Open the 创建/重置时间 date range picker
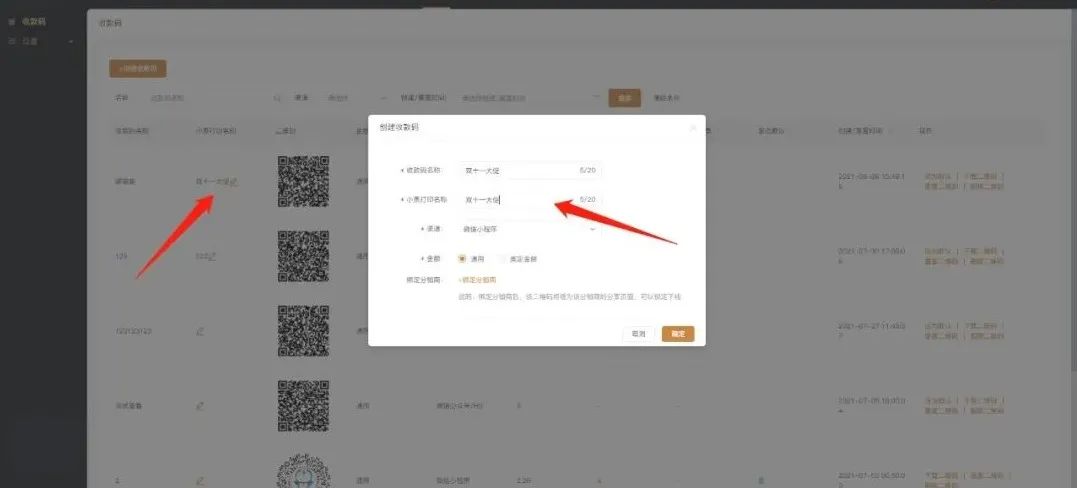The width and height of the screenshot is (1077, 488). pos(530,98)
